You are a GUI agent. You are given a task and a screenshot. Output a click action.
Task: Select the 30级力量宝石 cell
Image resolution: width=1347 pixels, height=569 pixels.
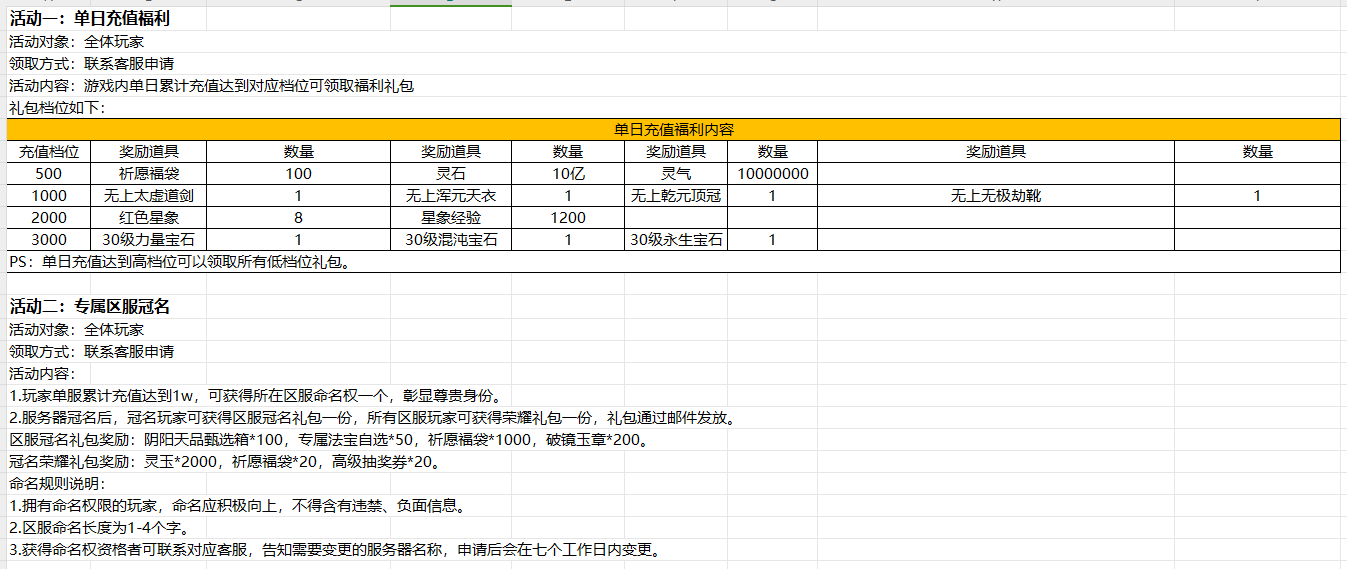(x=149, y=240)
